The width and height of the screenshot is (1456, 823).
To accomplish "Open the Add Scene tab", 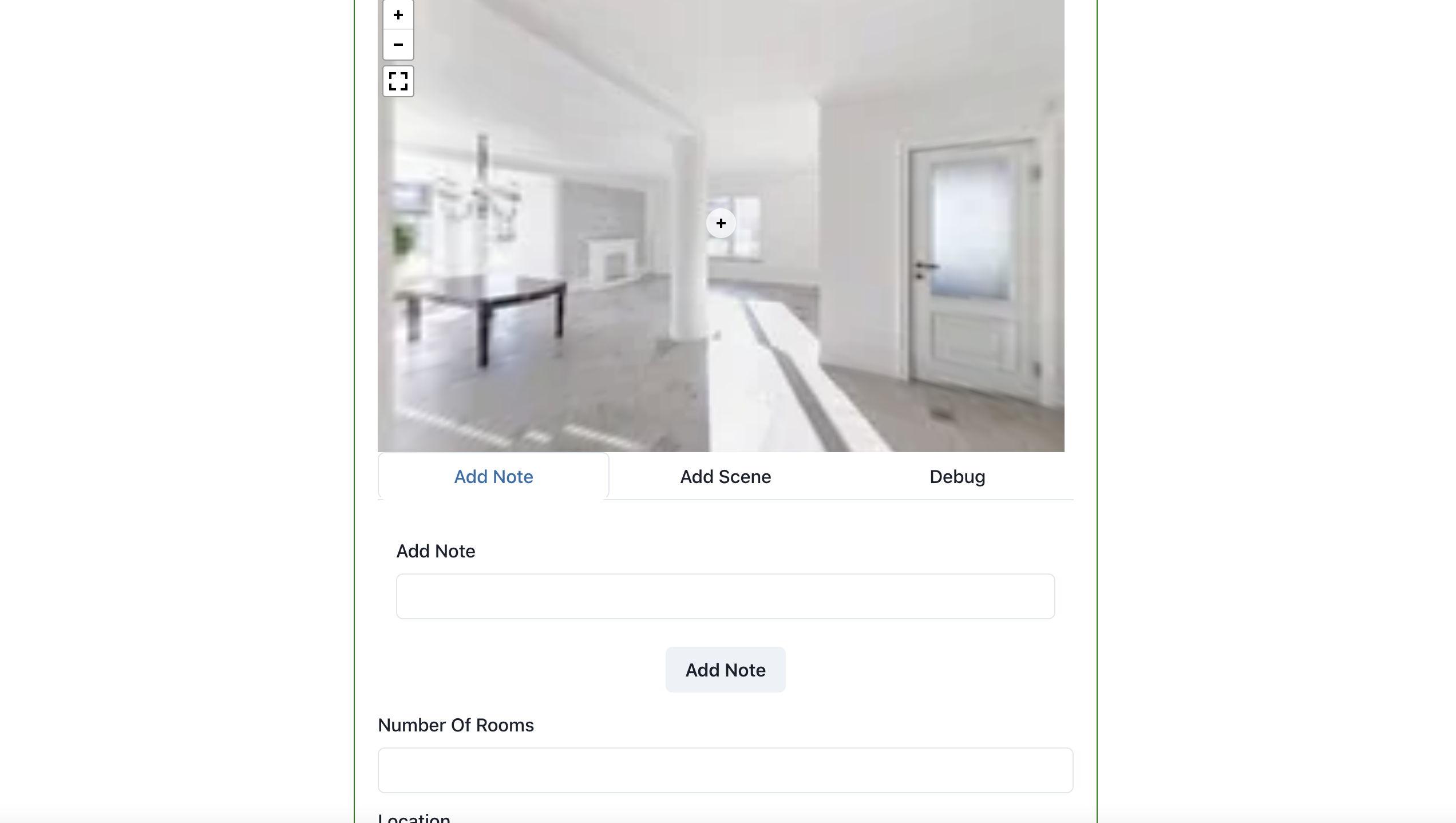I will click(x=725, y=477).
